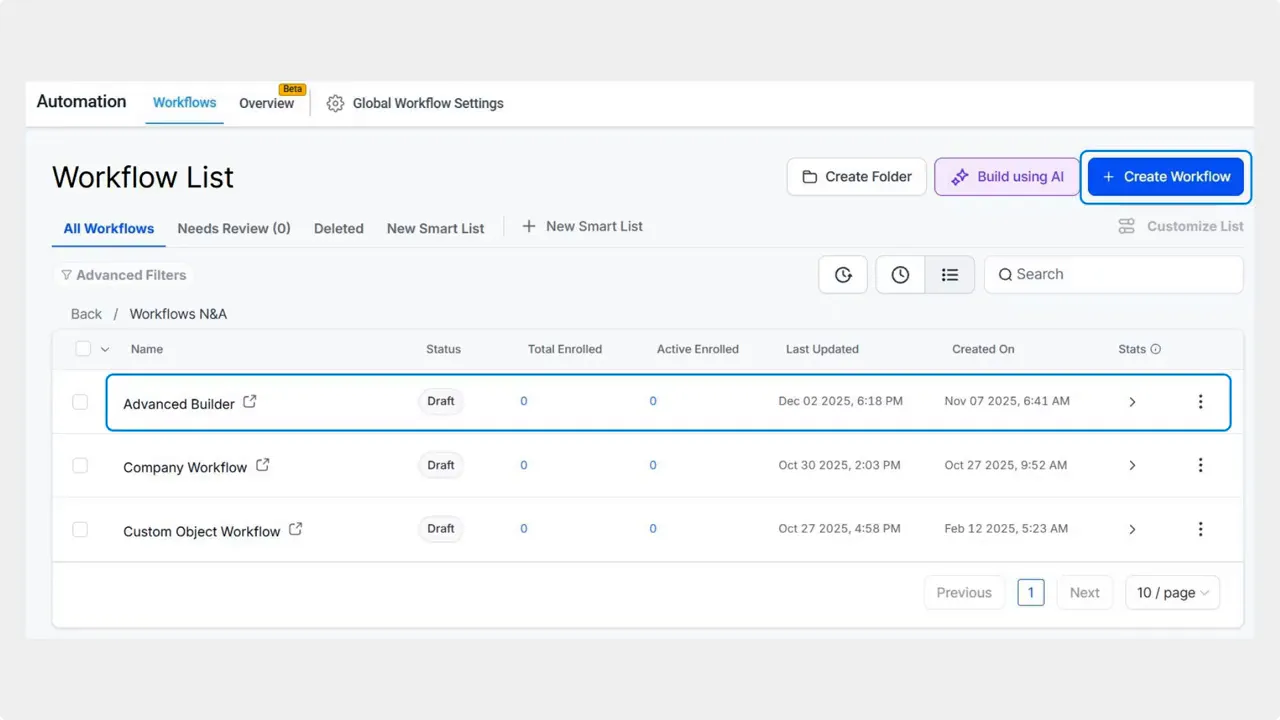Switch to list view layout
This screenshot has height=720, width=1280.
coord(949,274)
